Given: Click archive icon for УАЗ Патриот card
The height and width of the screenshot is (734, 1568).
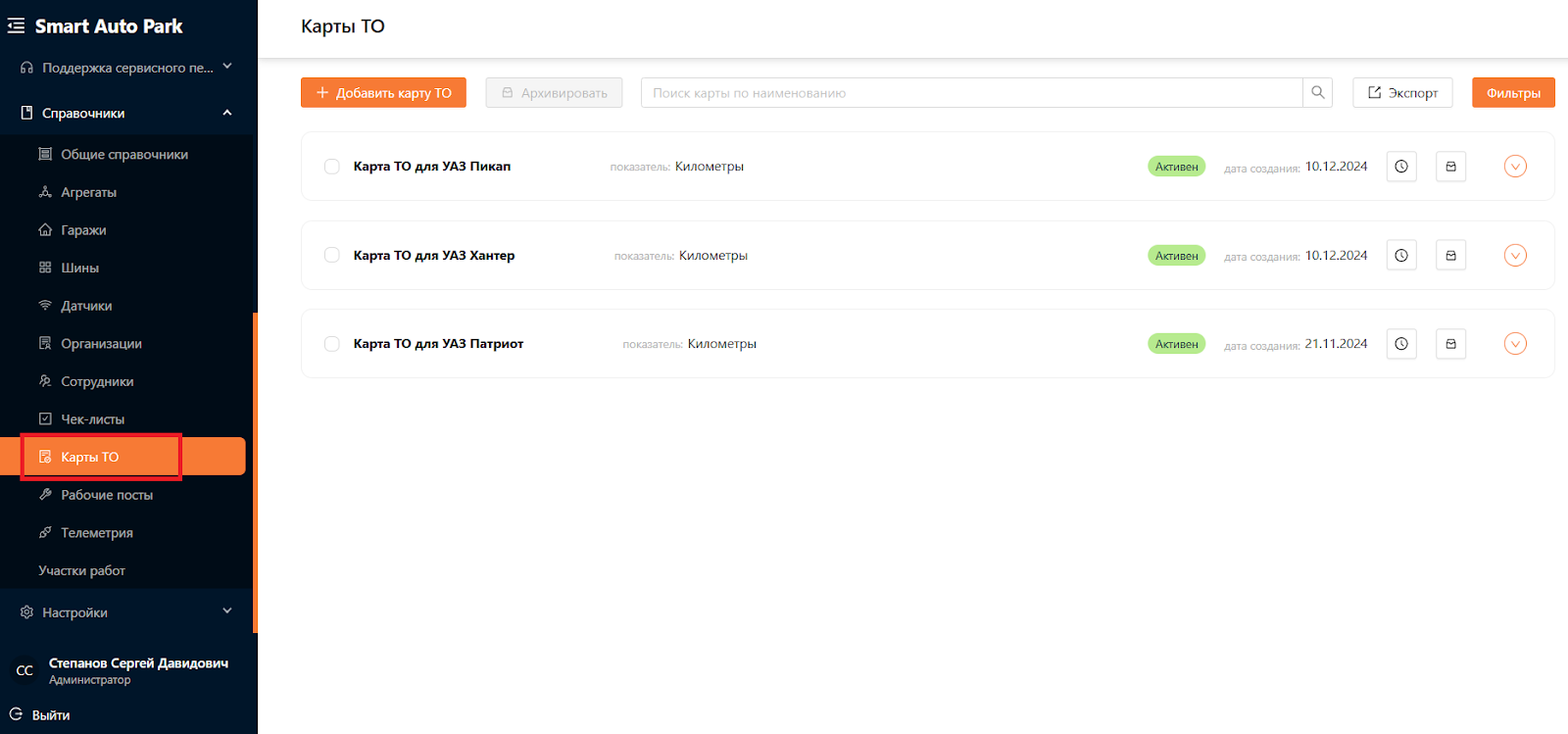Looking at the screenshot, I should pos(1450,344).
